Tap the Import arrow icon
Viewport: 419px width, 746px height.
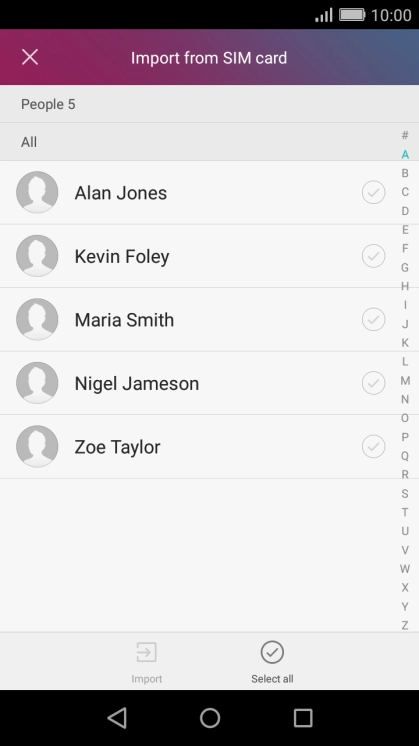pyautogui.click(x=146, y=652)
